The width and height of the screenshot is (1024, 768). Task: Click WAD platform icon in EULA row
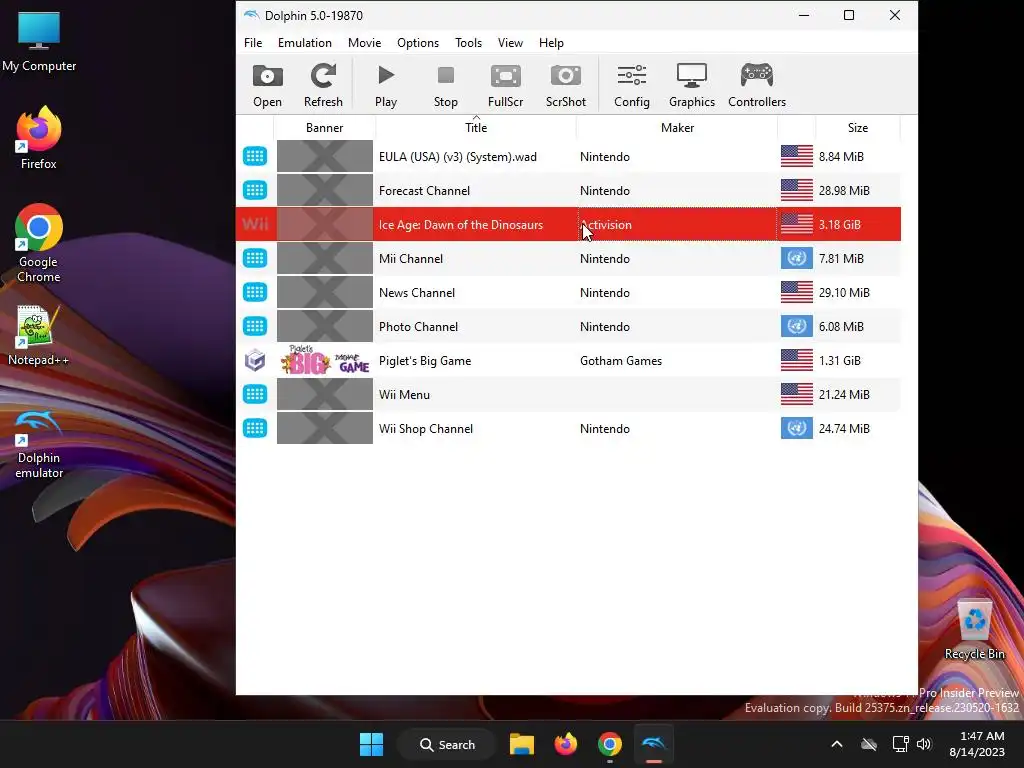coord(255,157)
